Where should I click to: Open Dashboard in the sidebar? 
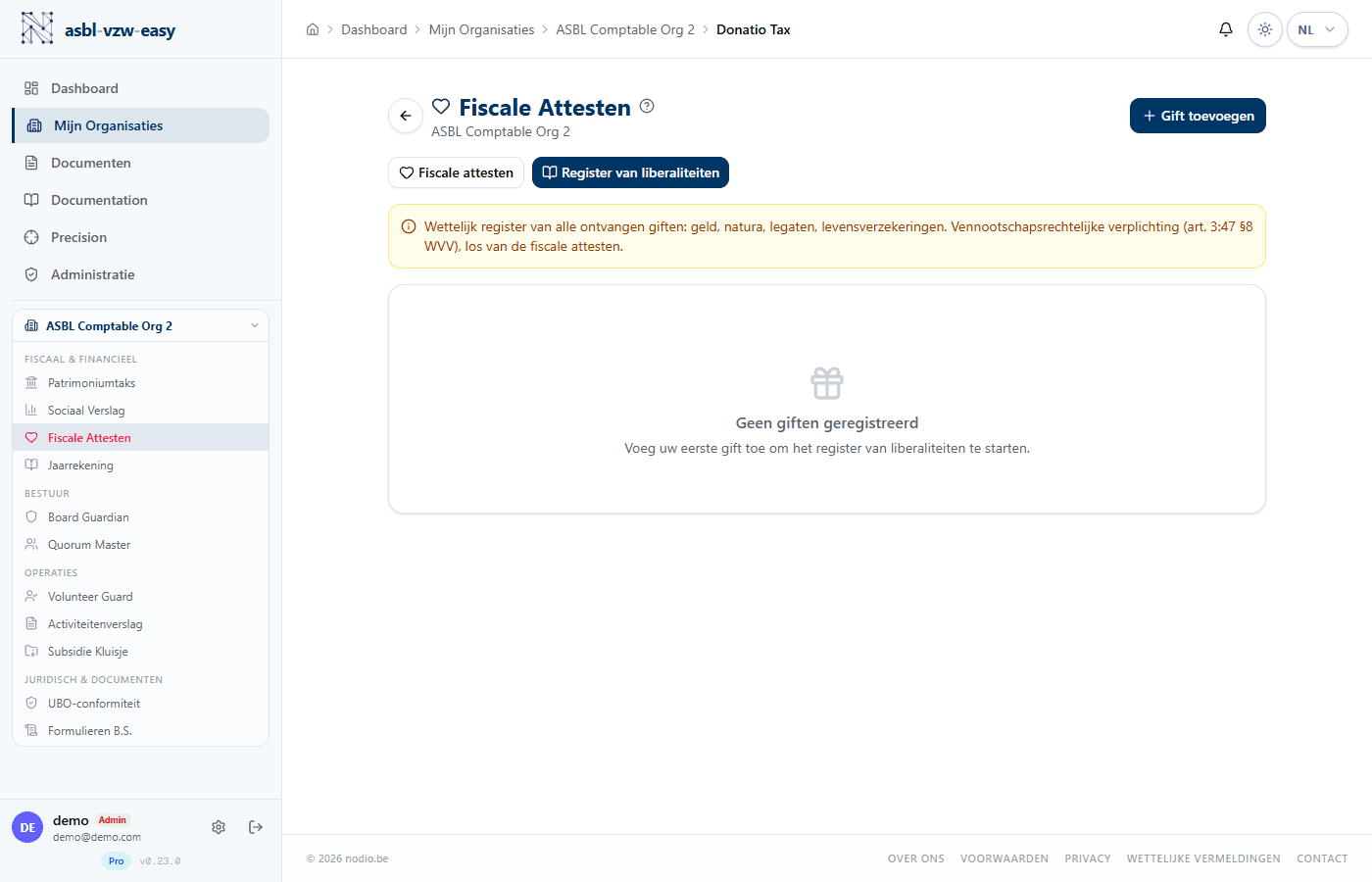(141, 88)
